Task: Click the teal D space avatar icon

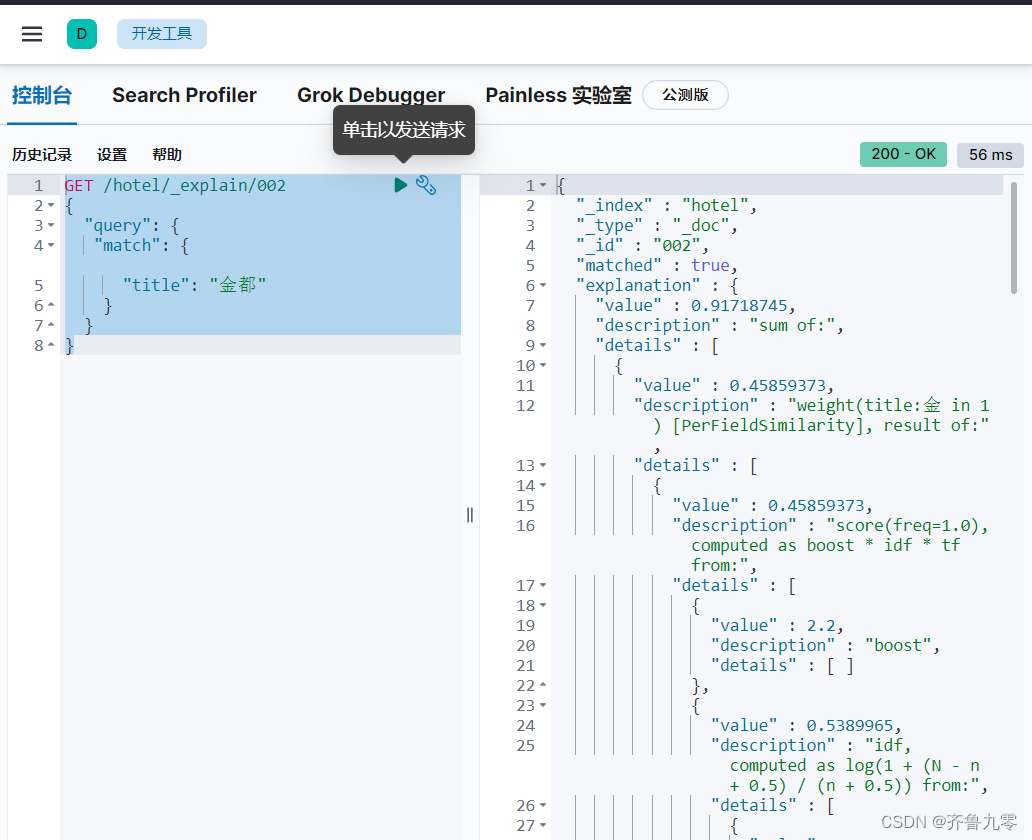Action: point(82,33)
